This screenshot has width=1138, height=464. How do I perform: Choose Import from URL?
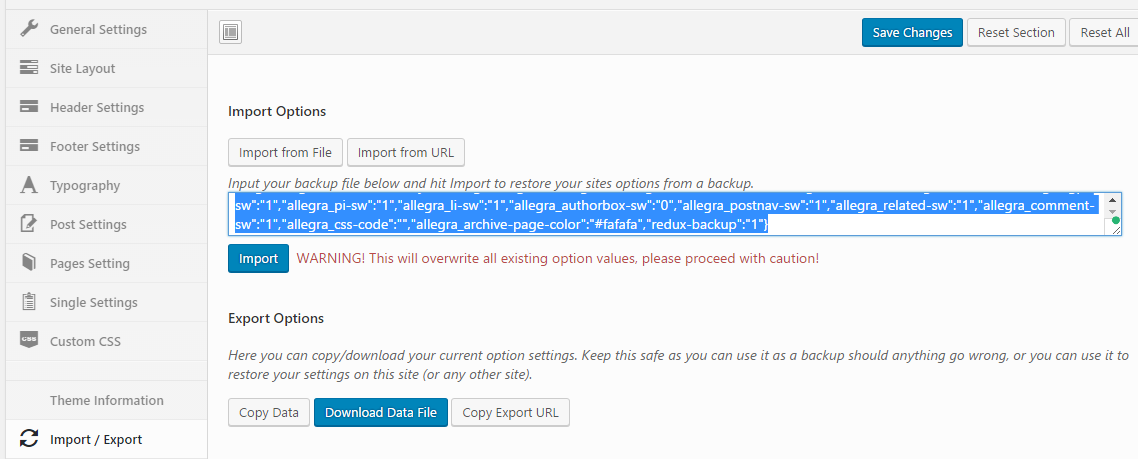[x=405, y=152]
